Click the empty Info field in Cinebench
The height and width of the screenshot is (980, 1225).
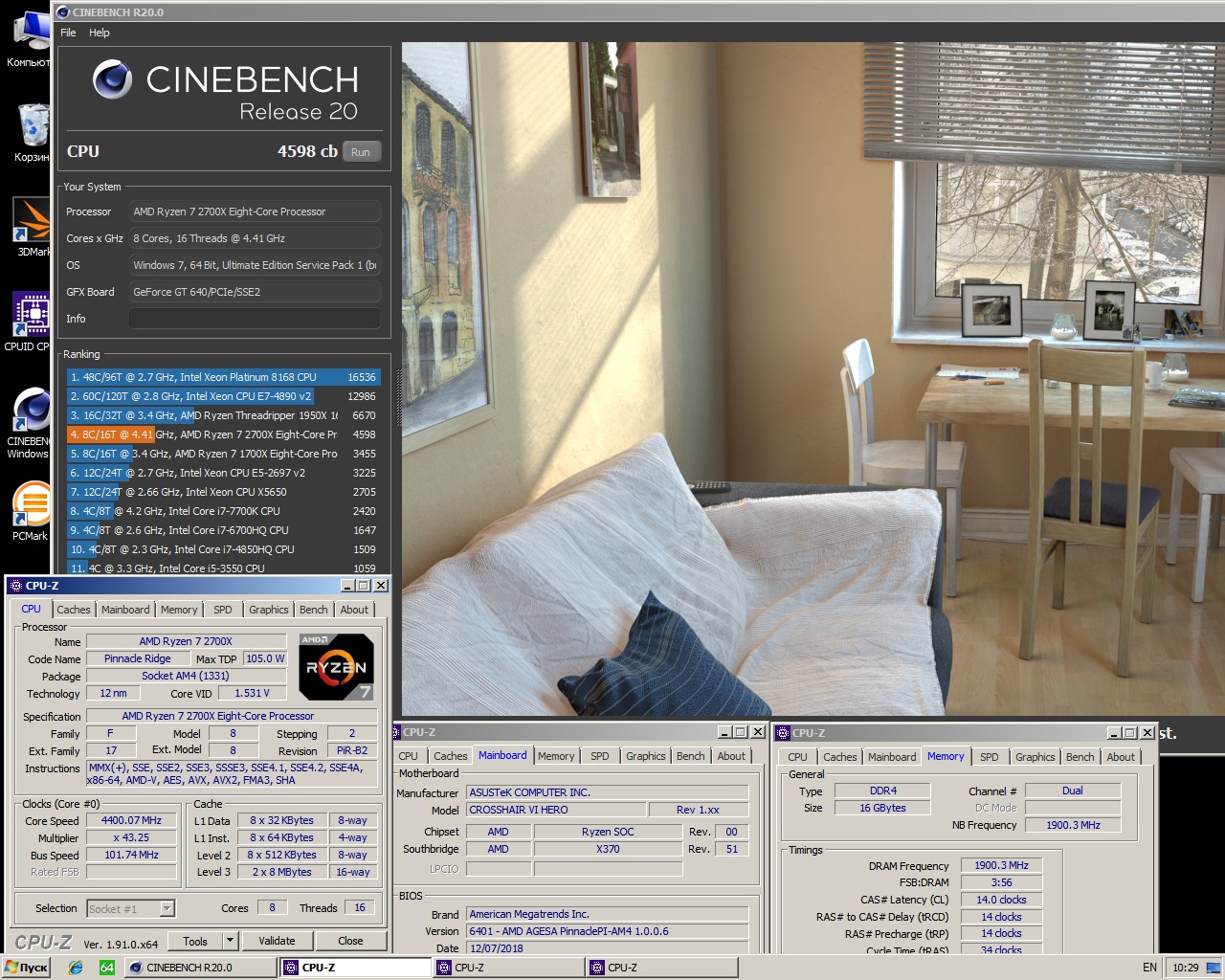click(x=255, y=319)
